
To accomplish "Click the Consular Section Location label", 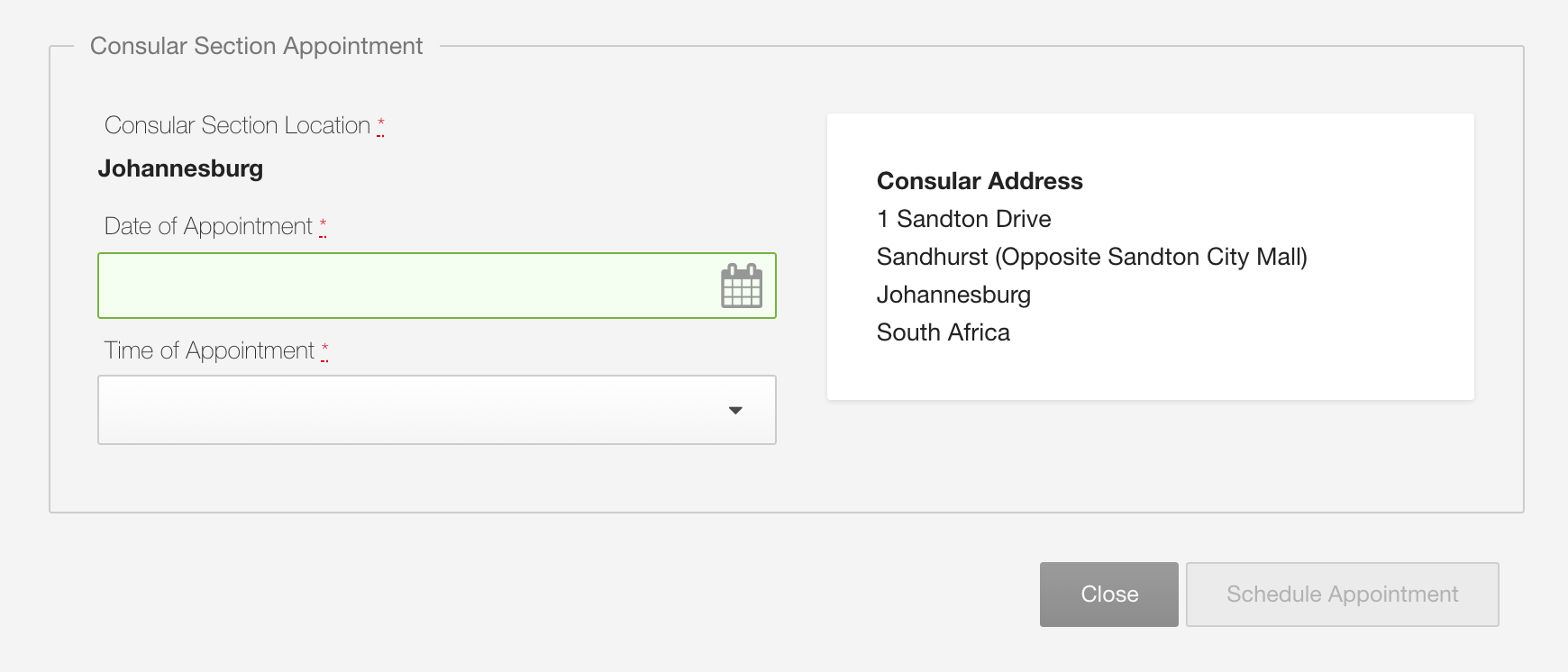I will [x=237, y=125].
